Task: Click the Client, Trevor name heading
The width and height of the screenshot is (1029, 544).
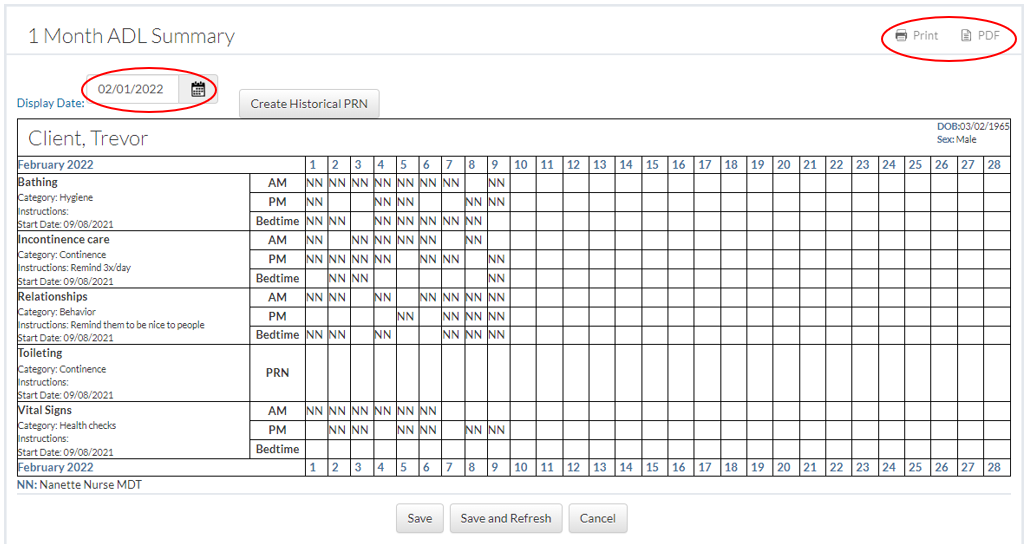Action: [88, 139]
